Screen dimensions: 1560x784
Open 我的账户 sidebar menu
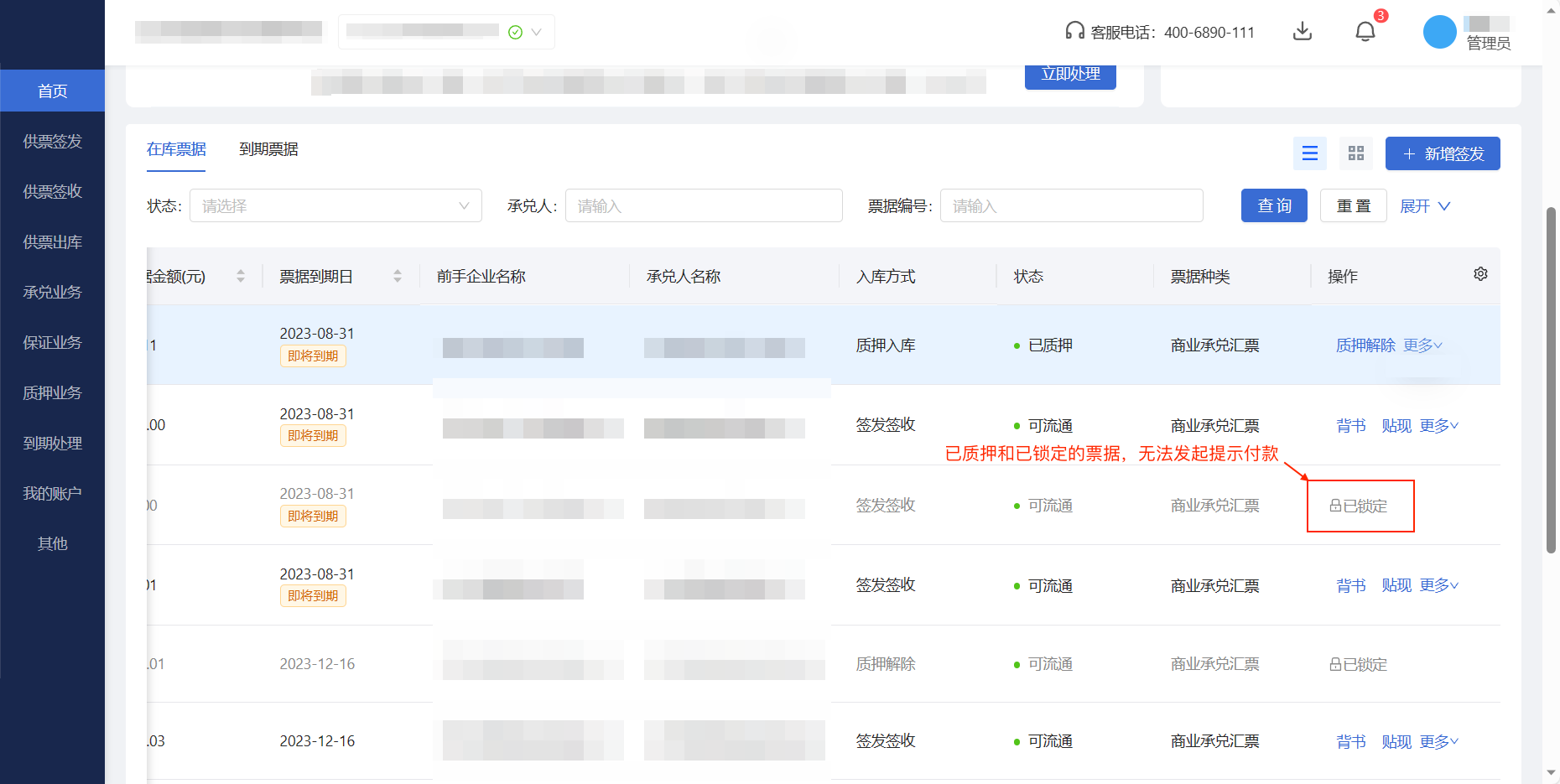pos(52,493)
